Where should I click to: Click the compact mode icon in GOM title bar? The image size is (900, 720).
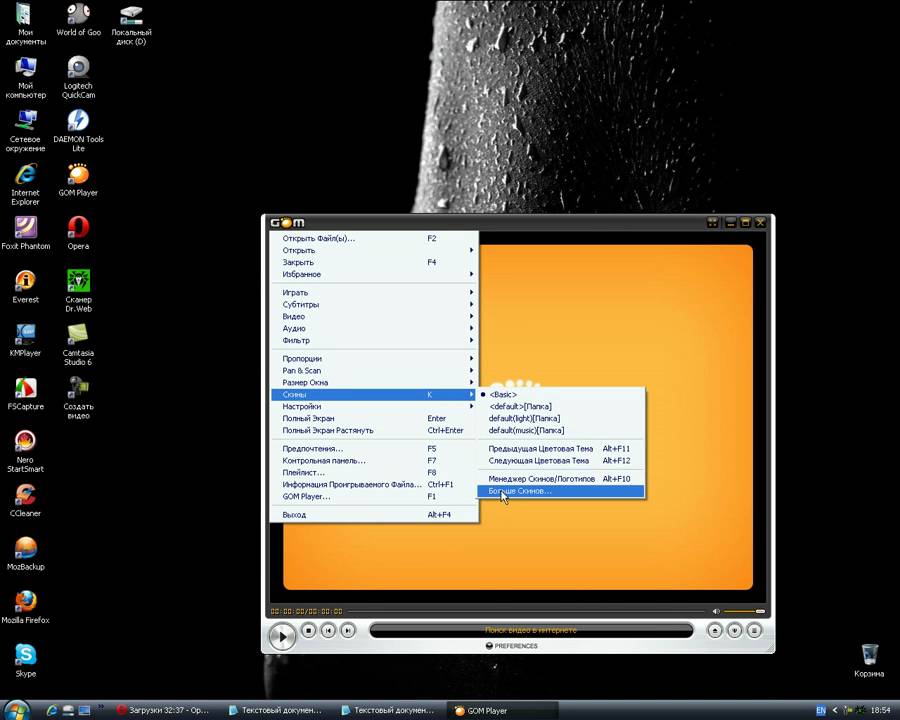712,222
